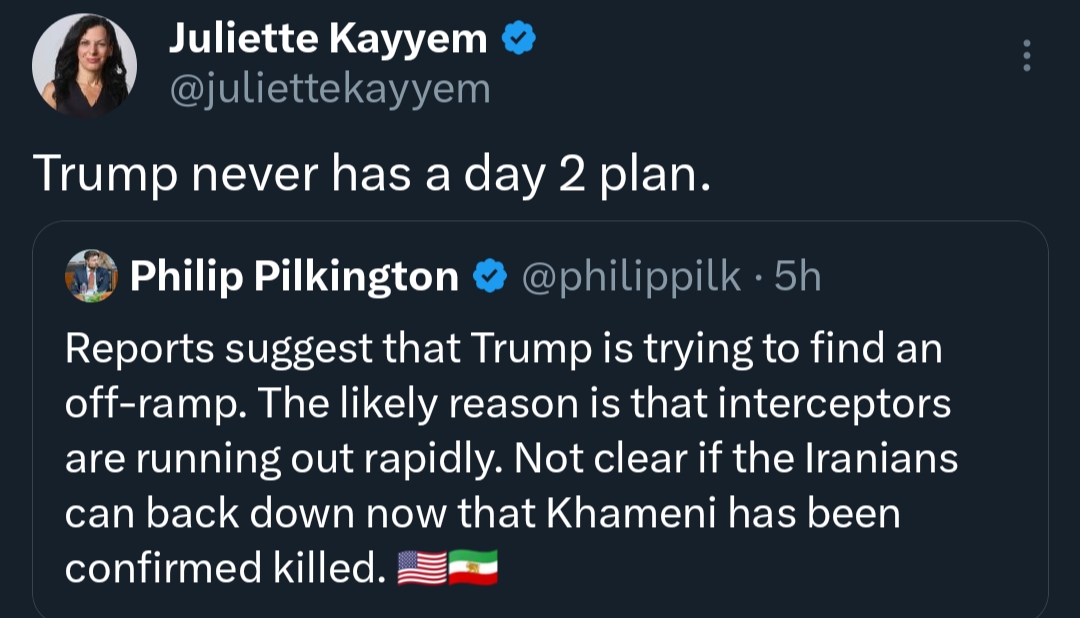Open the @philippilk handle link
The image size is (1080, 618).
coord(631,277)
